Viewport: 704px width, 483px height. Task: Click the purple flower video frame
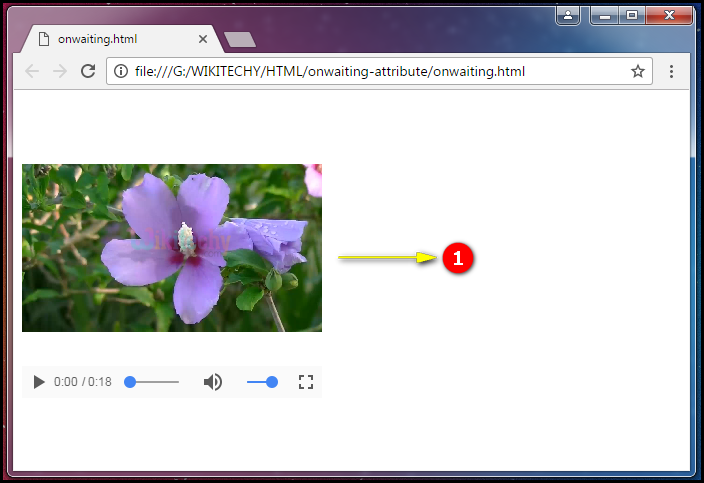point(172,247)
